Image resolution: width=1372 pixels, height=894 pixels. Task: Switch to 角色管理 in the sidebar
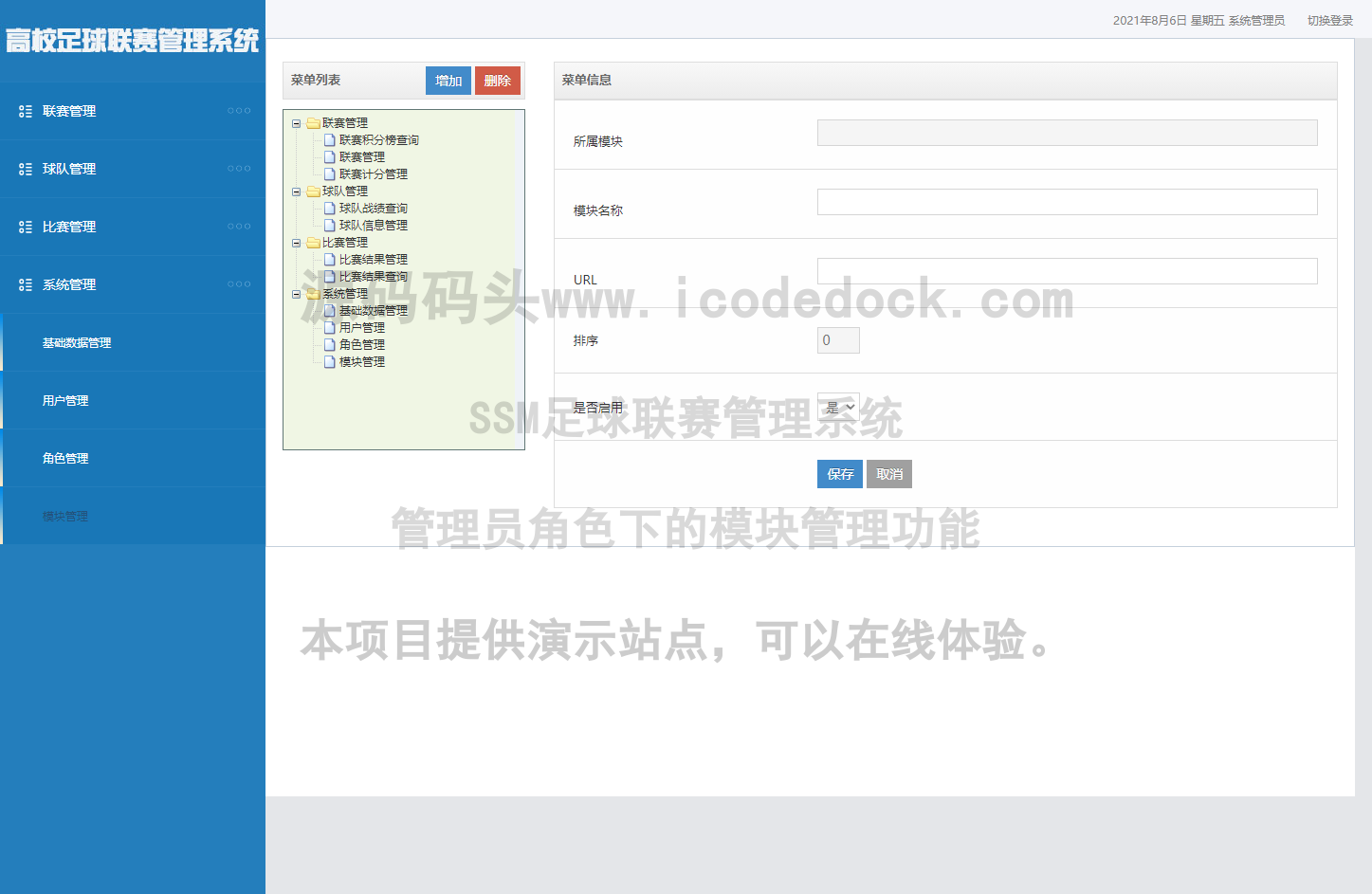coord(65,458)
